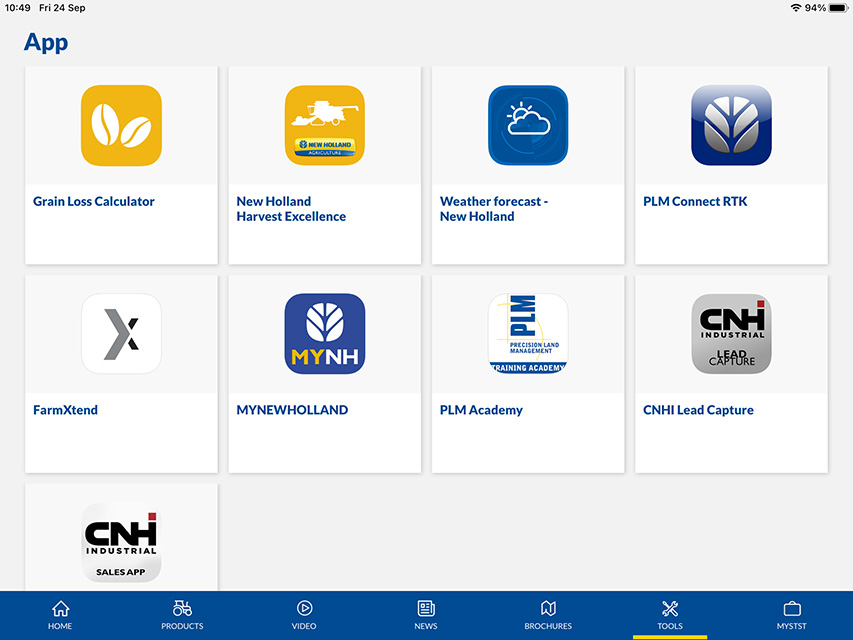The height and width of the screenshot is (640, 853).
Task: Tap the Video play icon
Action: click(x=304, y=608)
